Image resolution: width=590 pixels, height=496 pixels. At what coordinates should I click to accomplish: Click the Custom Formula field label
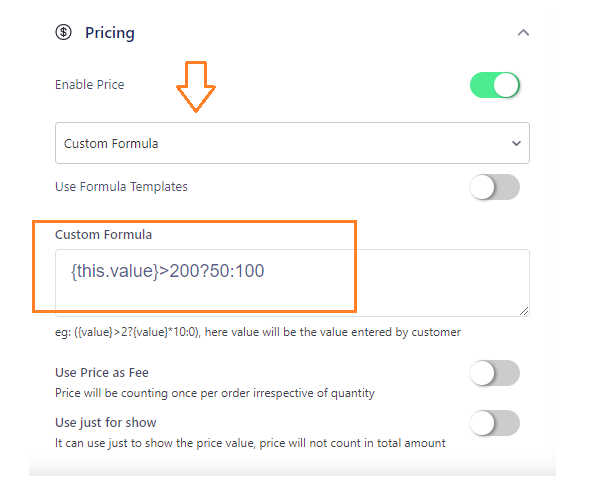point(103,234)
